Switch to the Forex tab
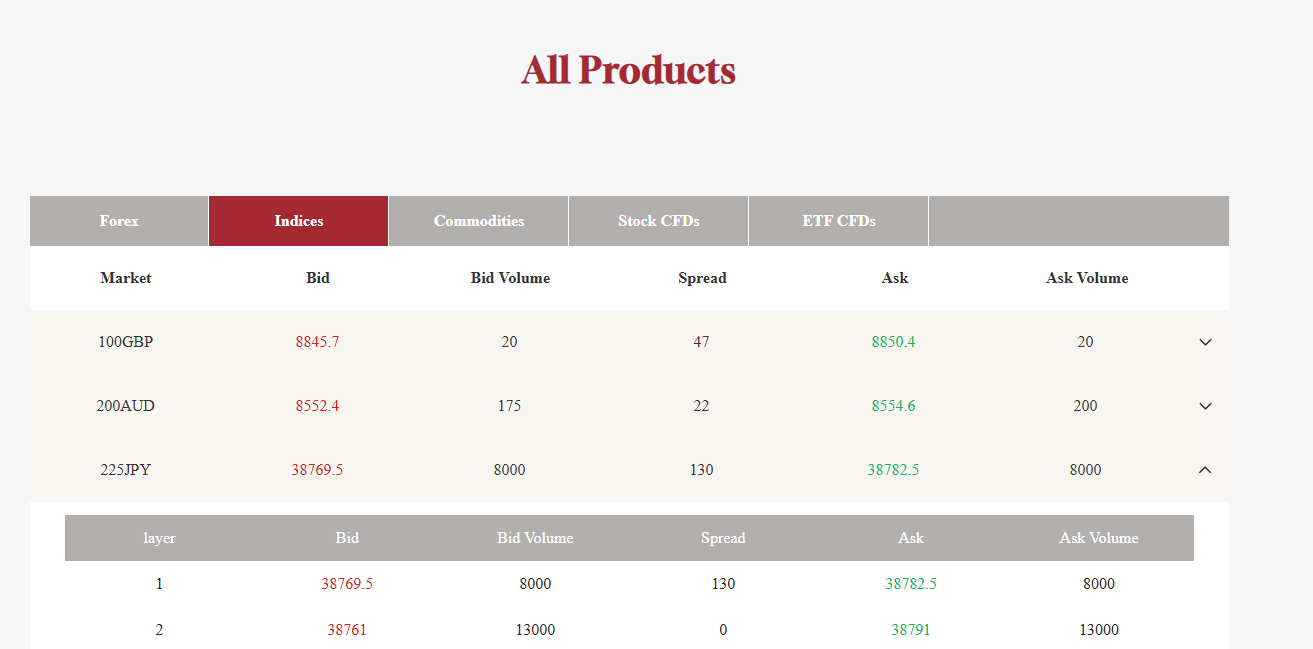The height and width of the screenshot is (649, 1313). click(119, 221)
